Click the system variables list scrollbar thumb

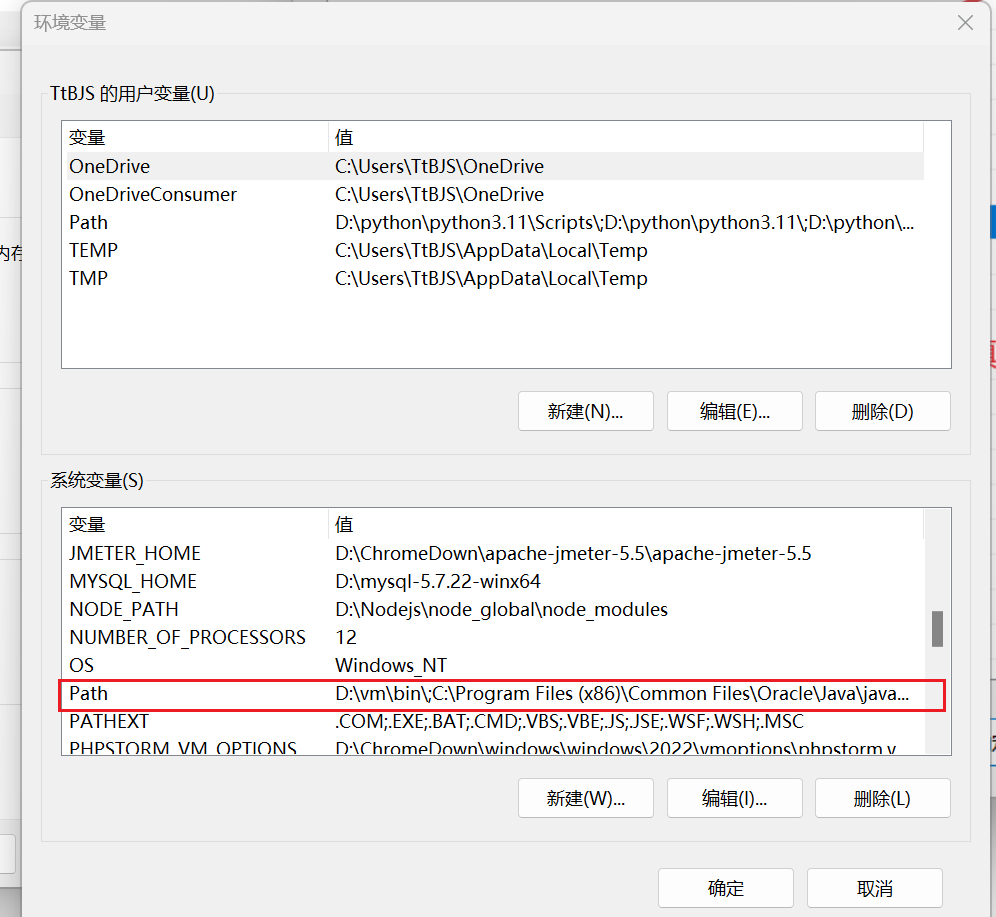click(x=937, y=629)
